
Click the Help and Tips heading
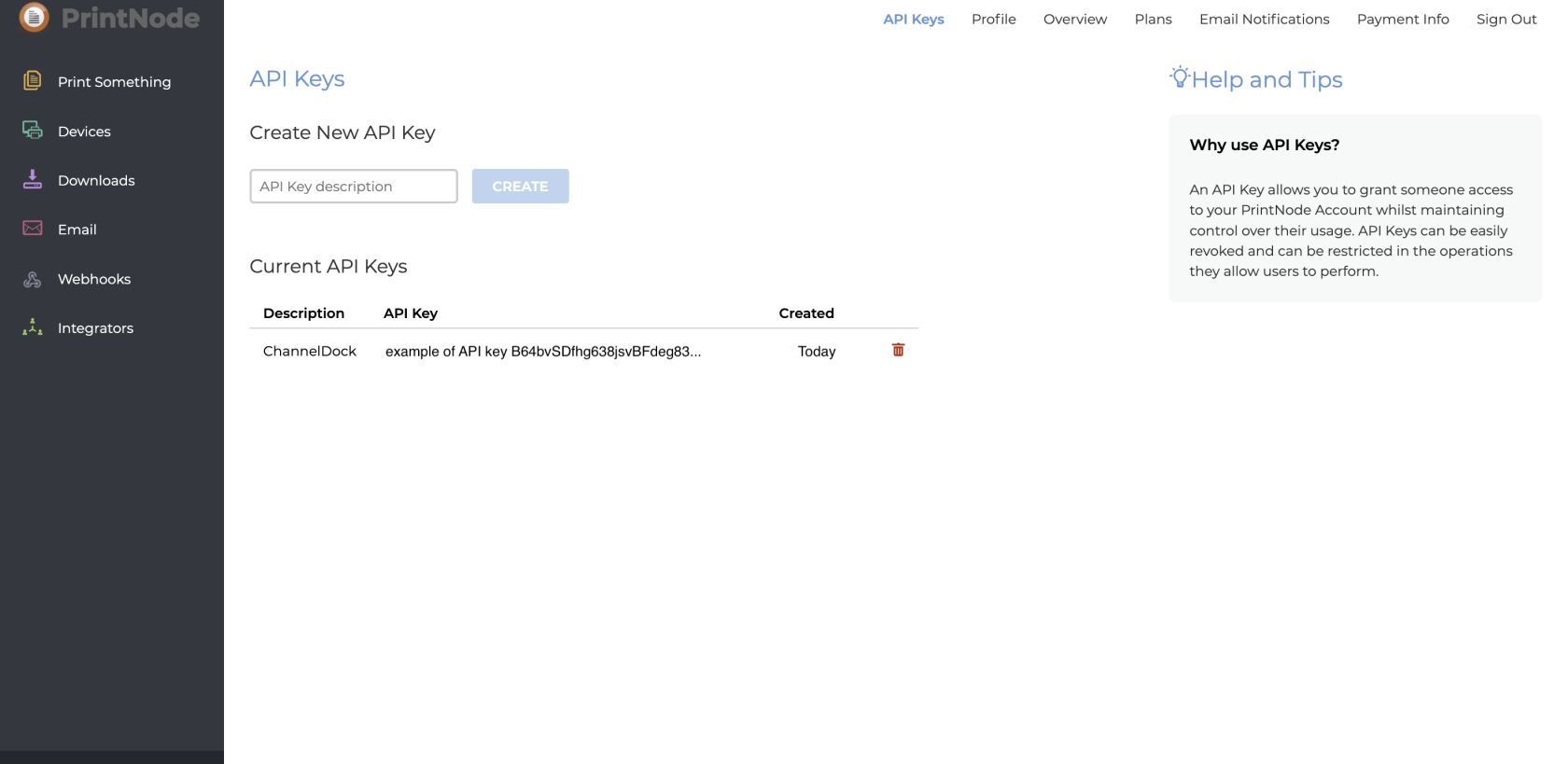point(1267,80)
